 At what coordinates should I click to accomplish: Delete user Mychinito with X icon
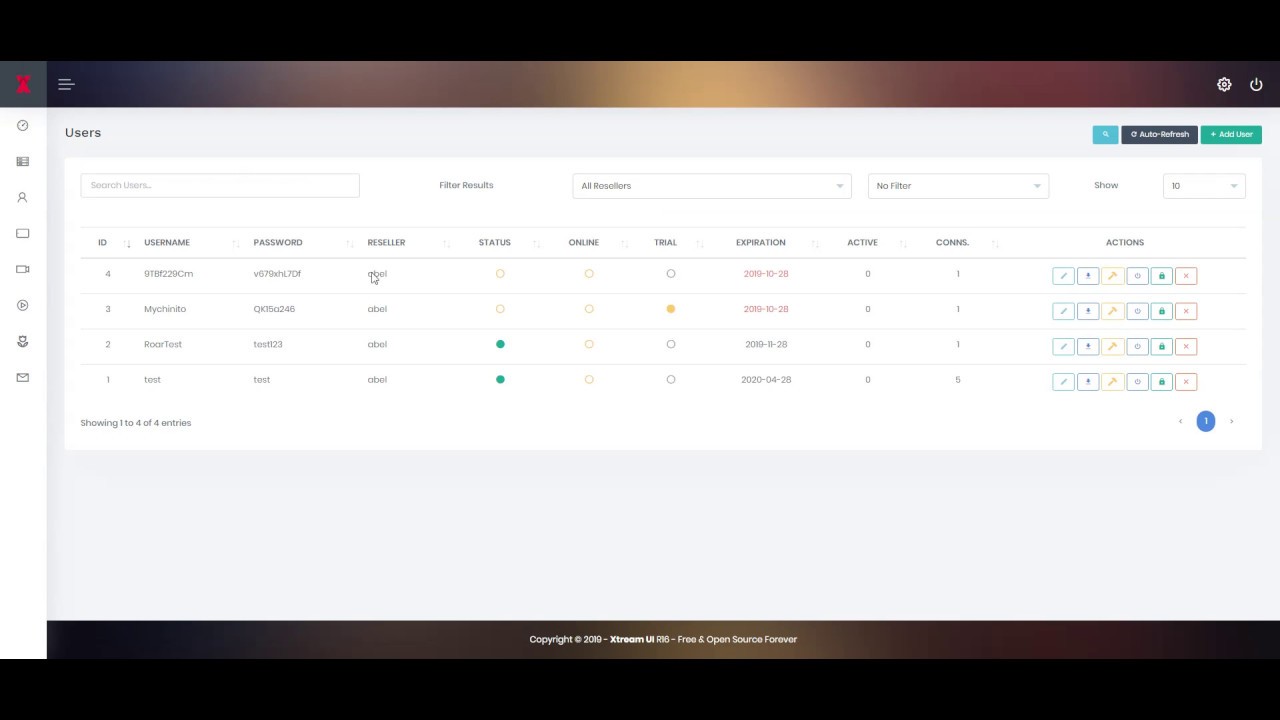pos(1186,311)
